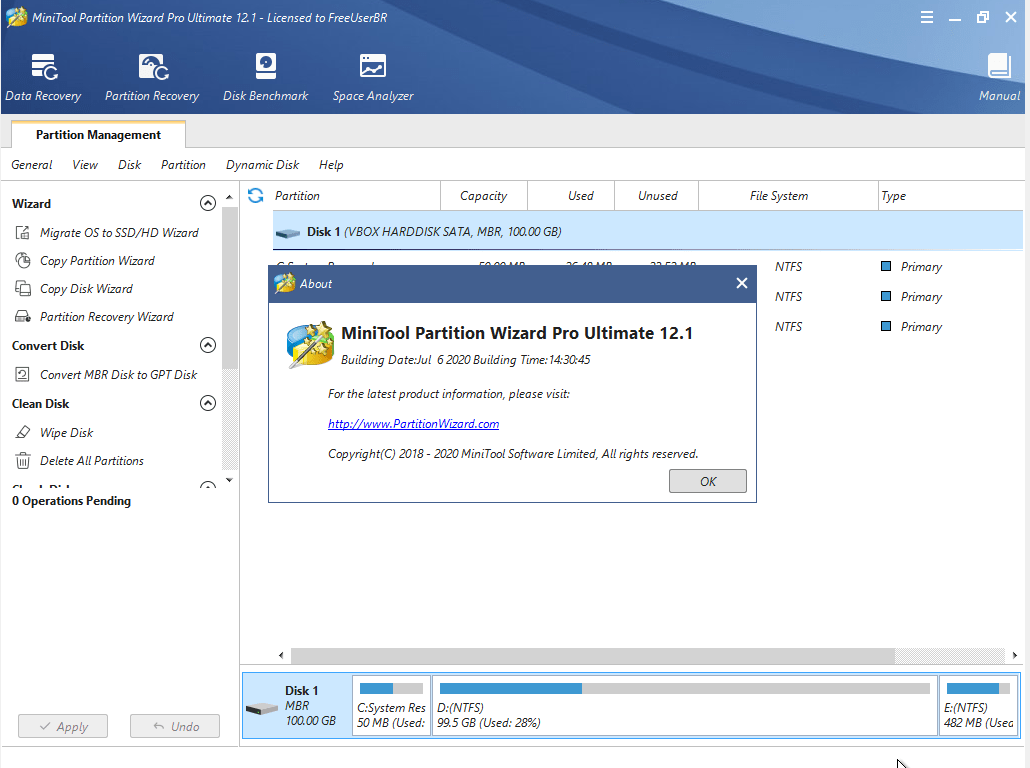This screenshot has width=1030, height=768.
Task: Click Migrate OS to SSD/HD Wizard label
Action: pos(119,233)
